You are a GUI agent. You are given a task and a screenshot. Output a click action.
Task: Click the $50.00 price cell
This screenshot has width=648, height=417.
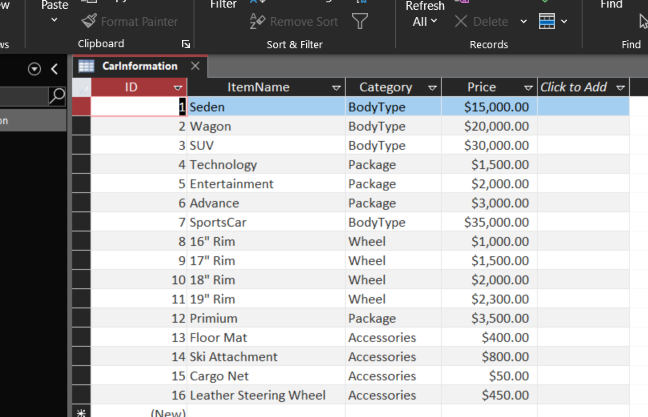(x=489, y=376)
